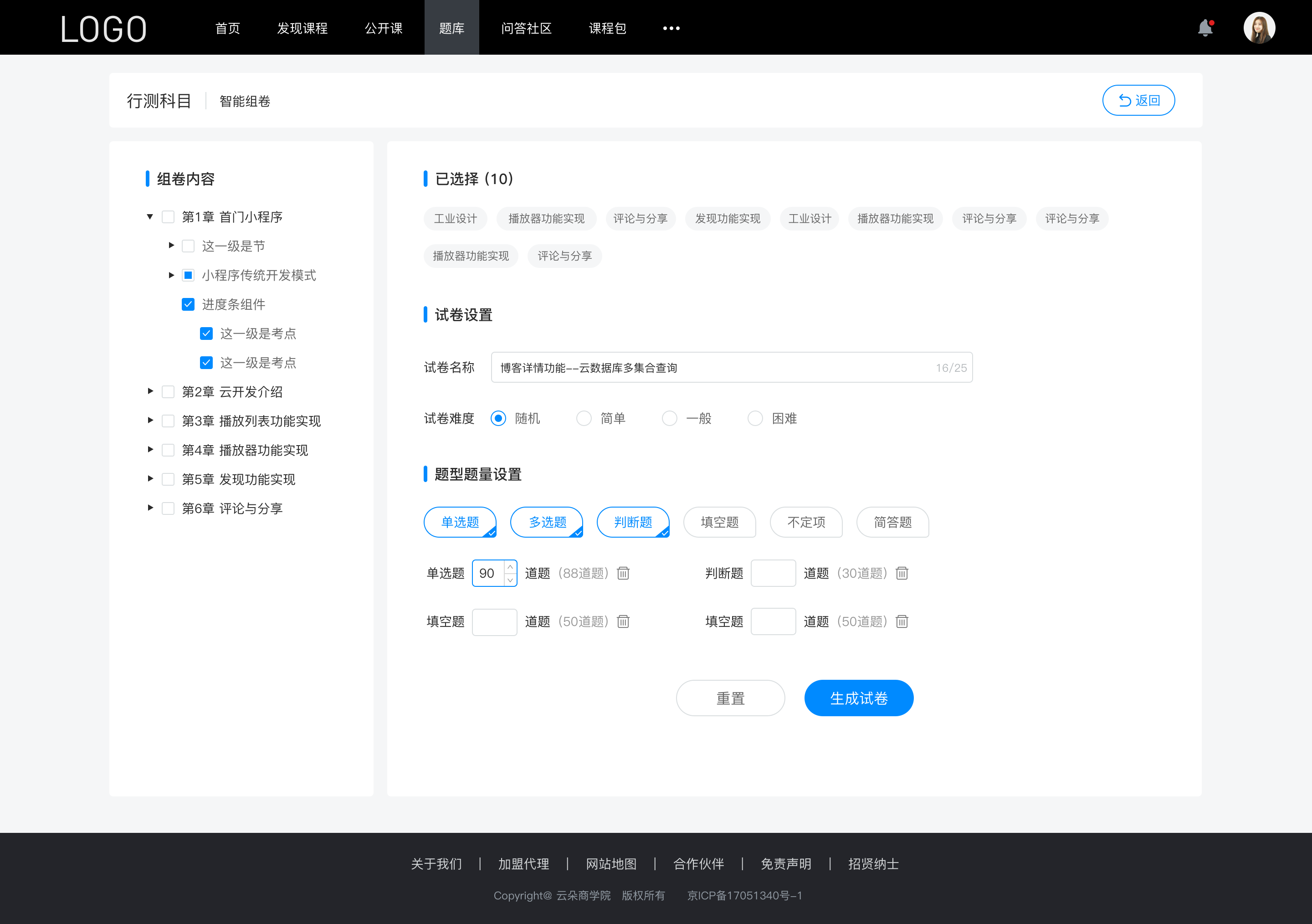Screen dimensions: 1312x924
Task: Select the 困难 difficulty radio button
Action: tap(754, 418)
